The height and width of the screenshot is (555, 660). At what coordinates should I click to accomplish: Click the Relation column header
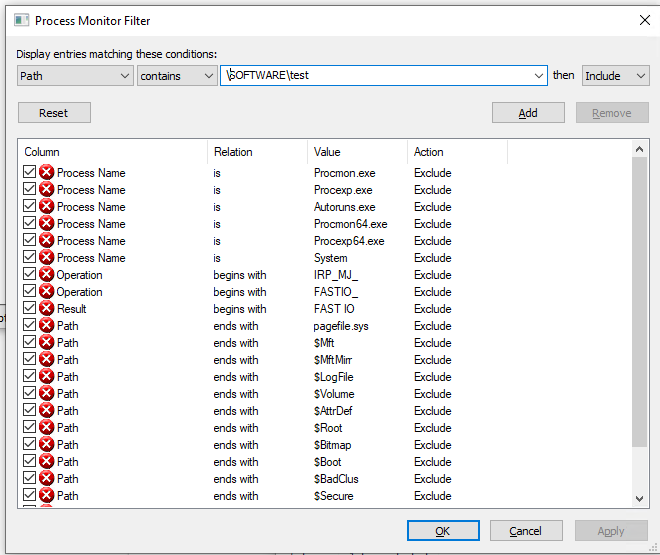[258, 152]
